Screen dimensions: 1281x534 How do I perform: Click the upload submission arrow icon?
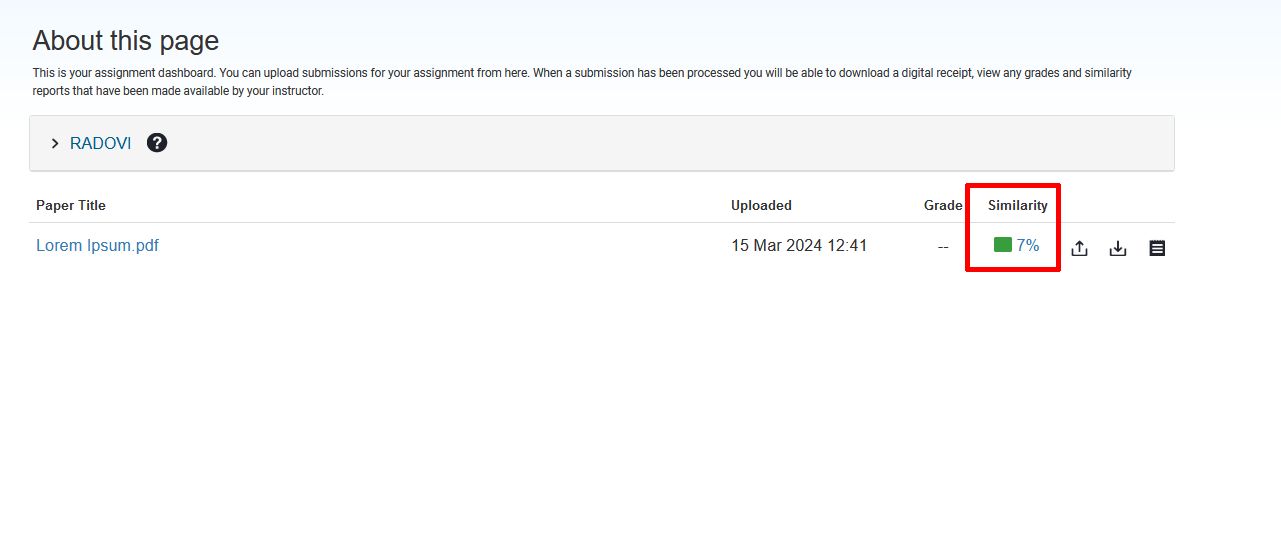pyautogui.click(x=1079, y=248)
